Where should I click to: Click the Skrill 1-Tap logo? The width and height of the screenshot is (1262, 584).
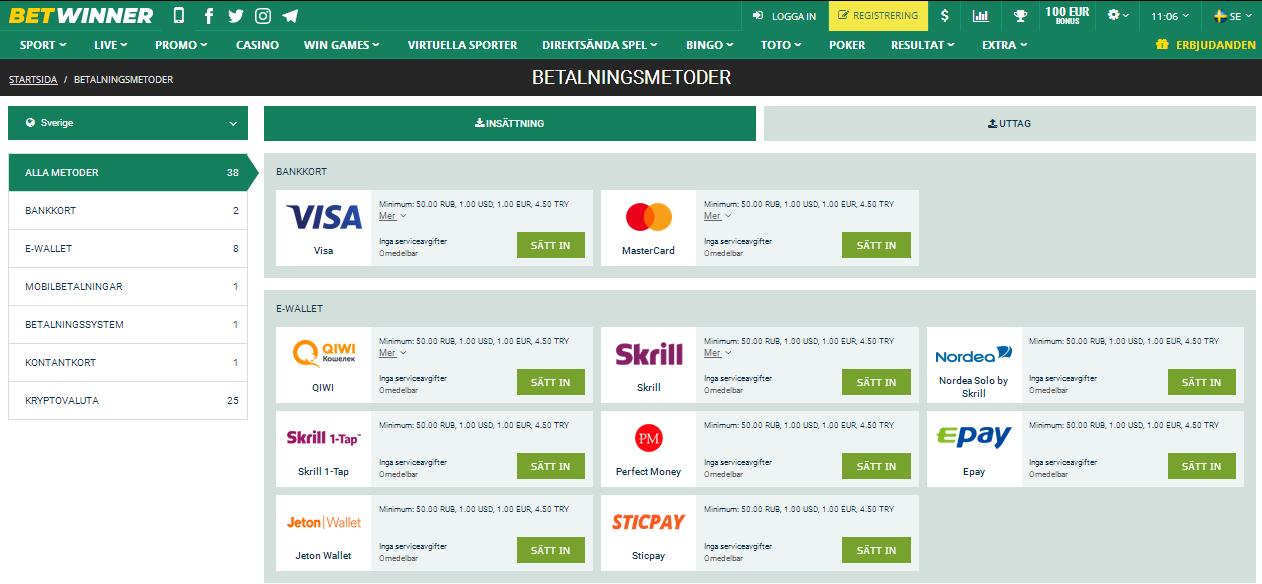[323, 438]
